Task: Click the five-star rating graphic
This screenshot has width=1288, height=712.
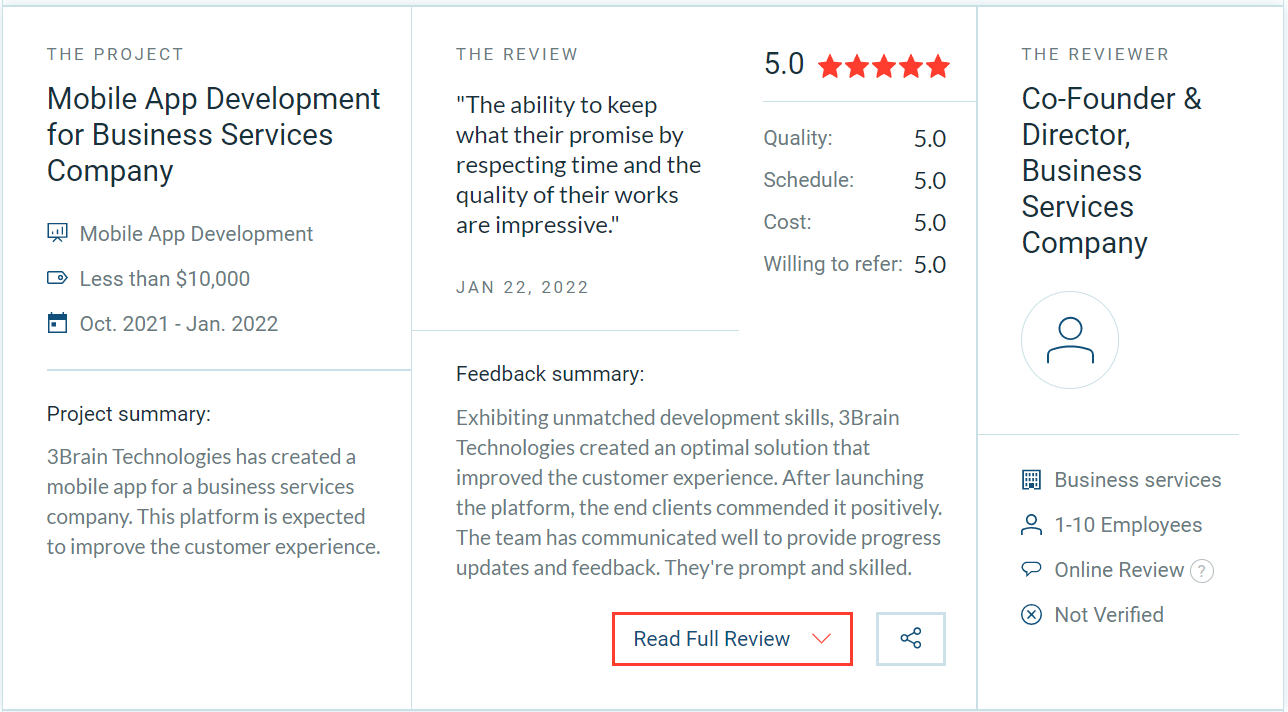Action: 883,67
